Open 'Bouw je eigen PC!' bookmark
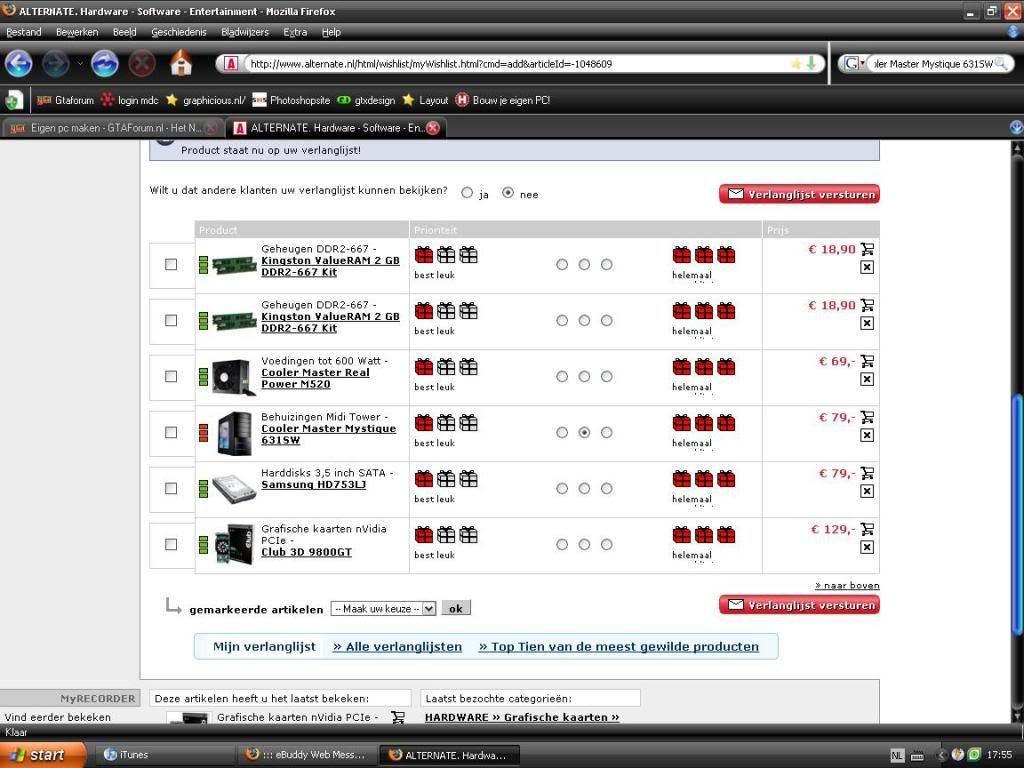 (503, 100)
